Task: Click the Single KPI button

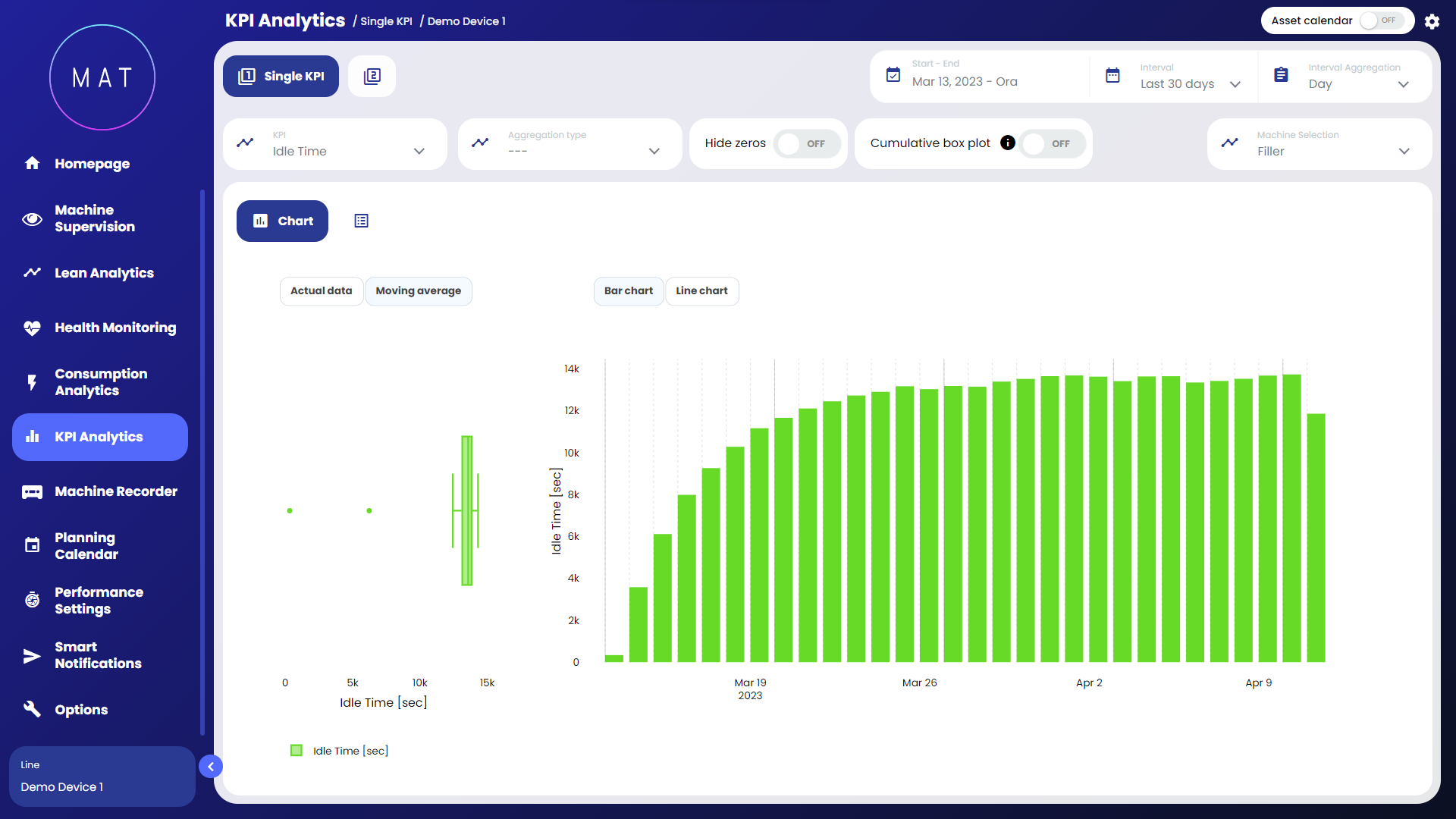Action: coord(281,76)
